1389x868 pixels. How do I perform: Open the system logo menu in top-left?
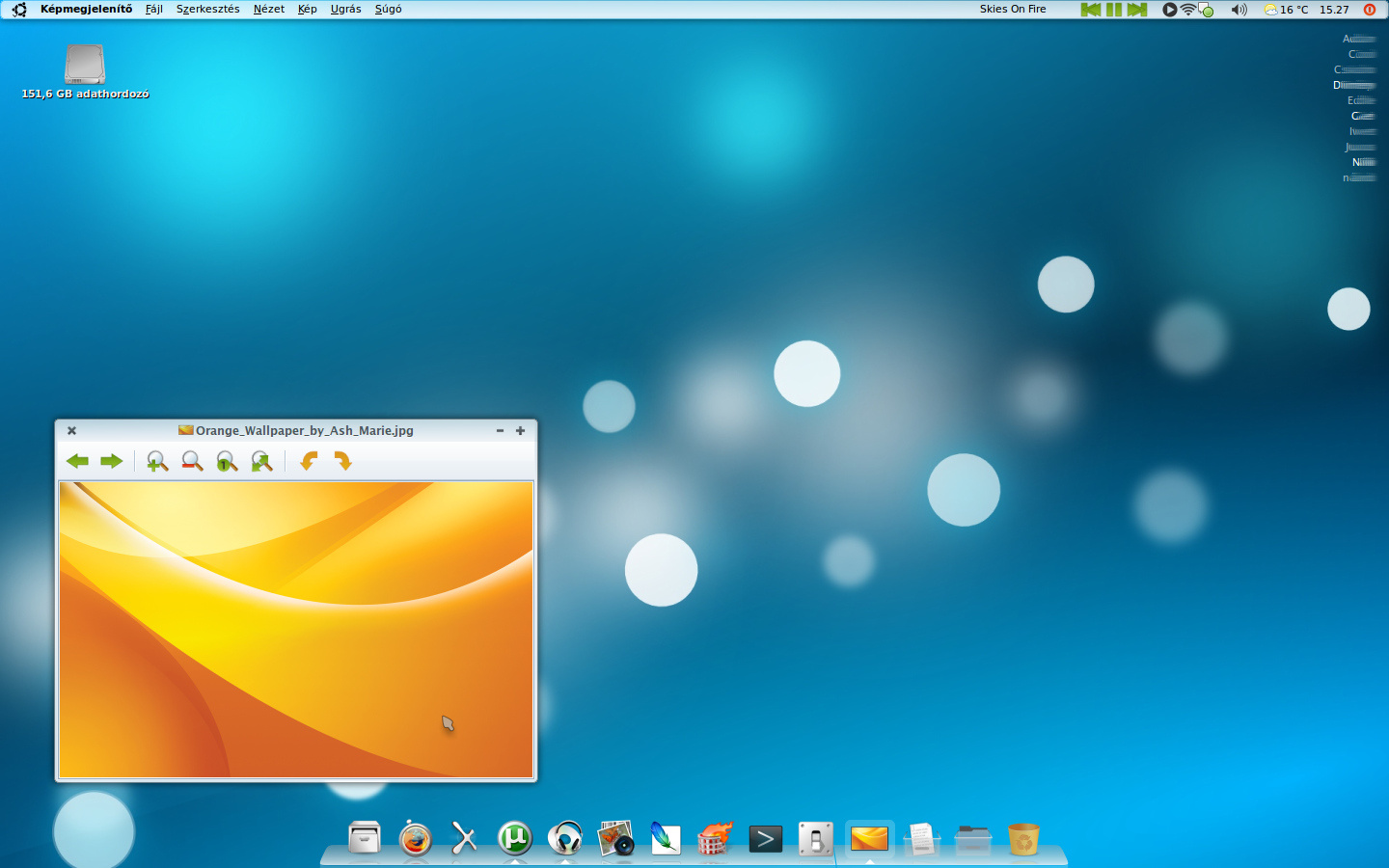(x=19, y=10)
